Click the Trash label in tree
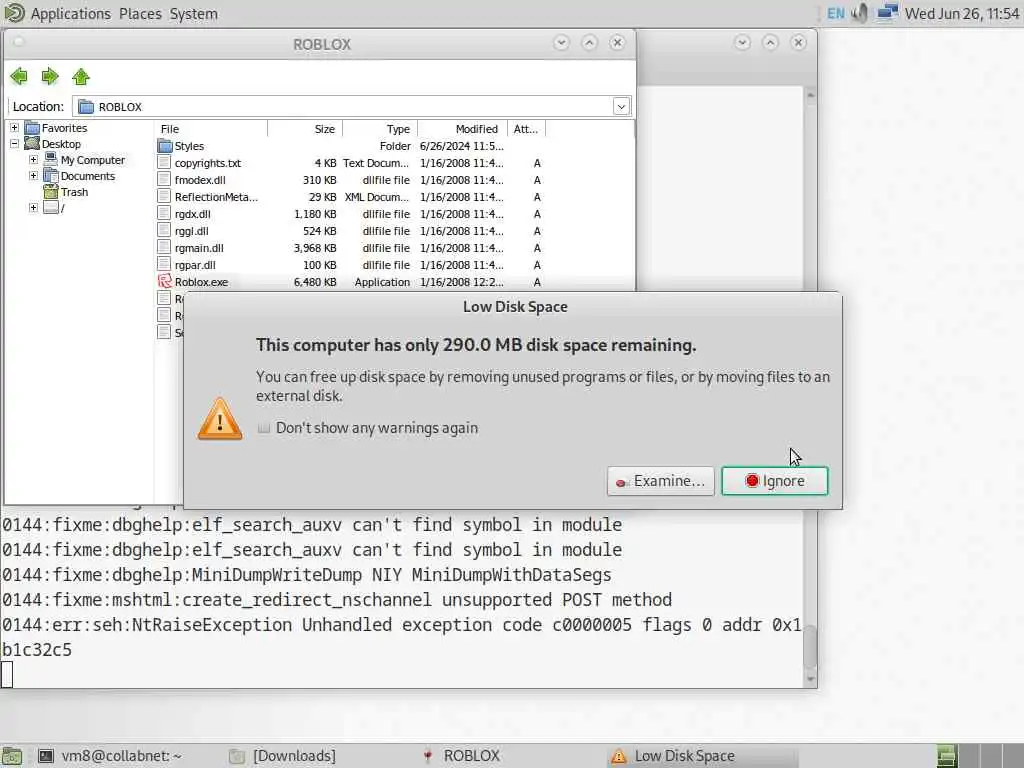This screenshot has width=1024, height=768. click(74, 192)
